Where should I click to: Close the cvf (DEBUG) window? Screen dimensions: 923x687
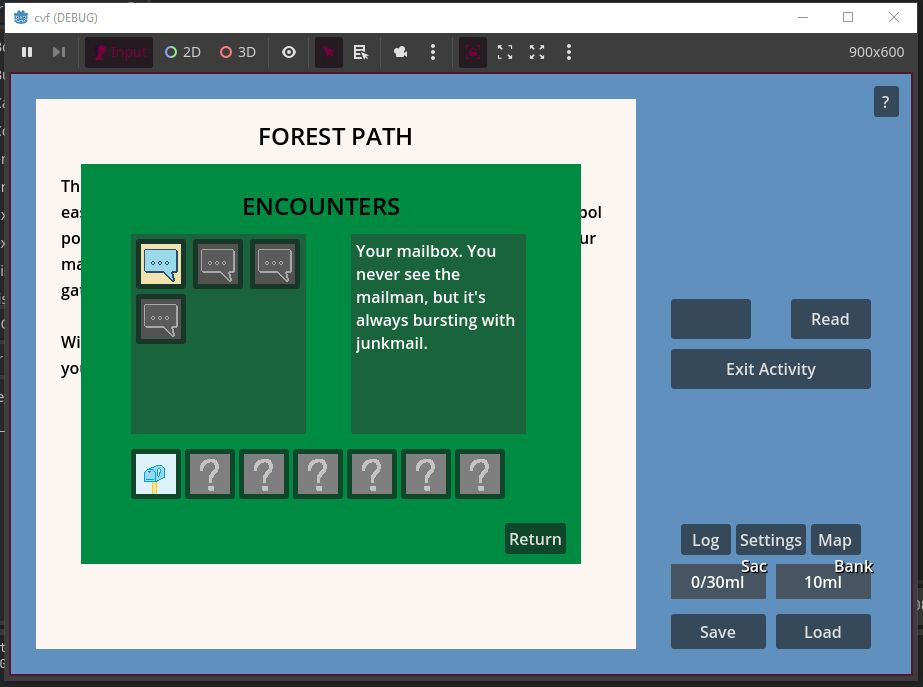[894, 17]
